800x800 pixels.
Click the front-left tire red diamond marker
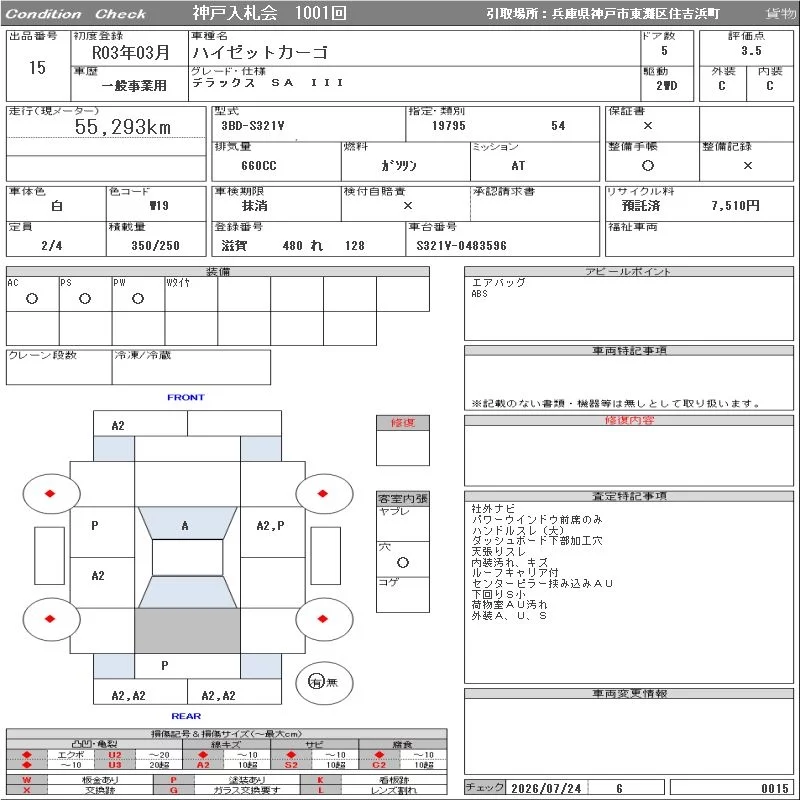[x=49, y=493]
